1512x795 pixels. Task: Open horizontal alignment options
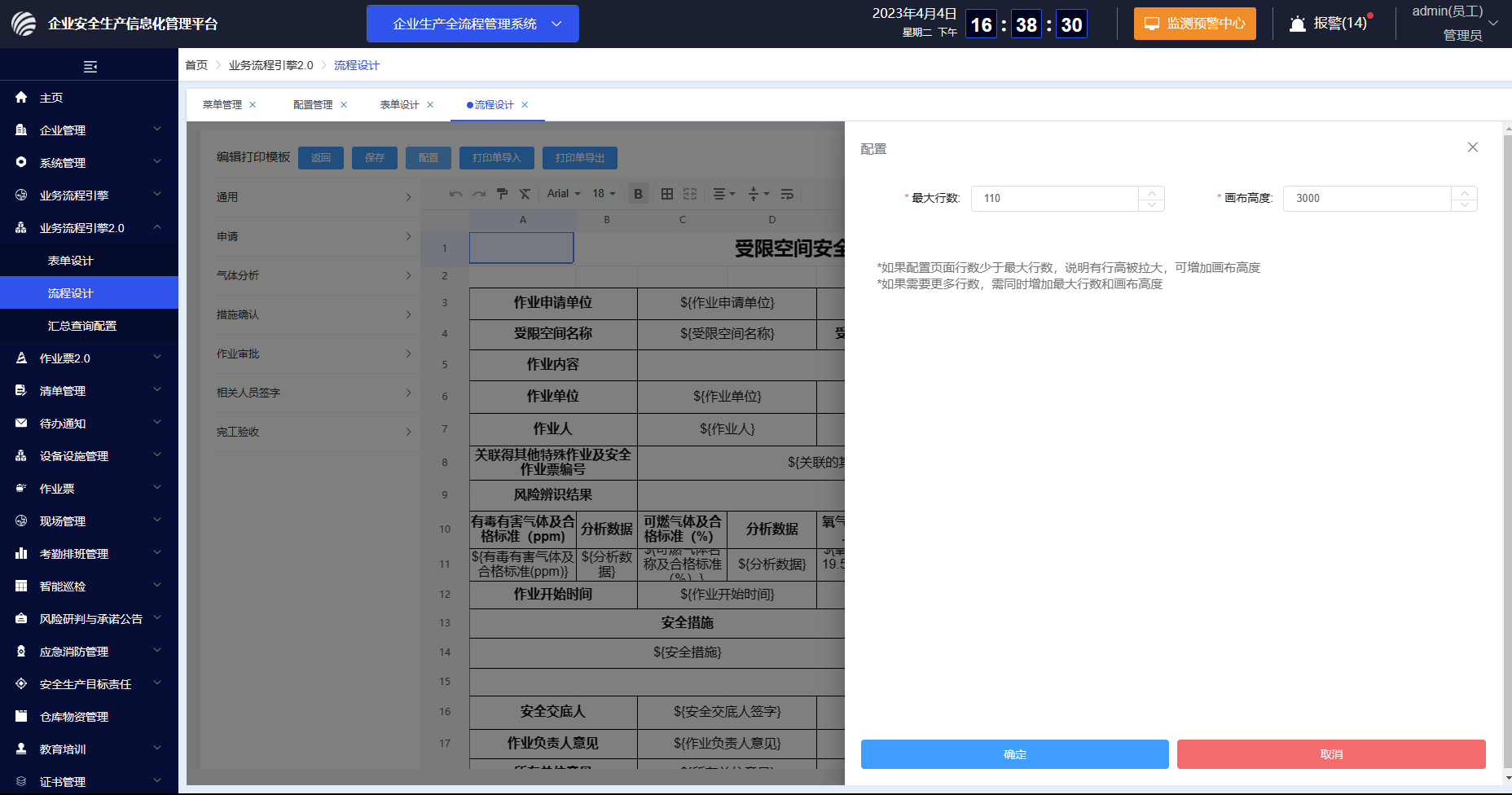pos(723,194)
